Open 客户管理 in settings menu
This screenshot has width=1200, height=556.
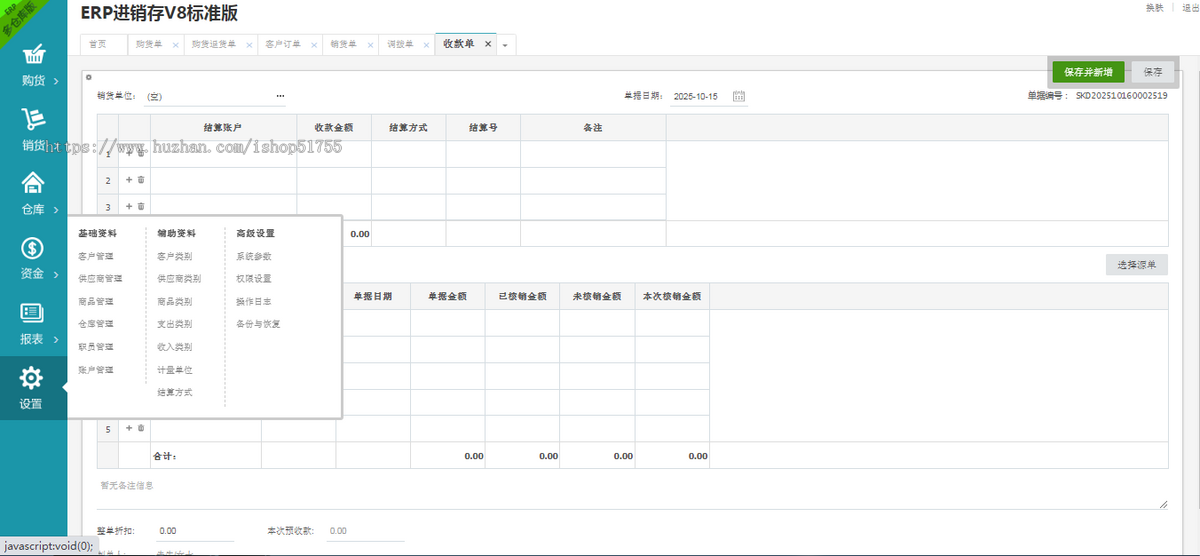coord(95,257)
